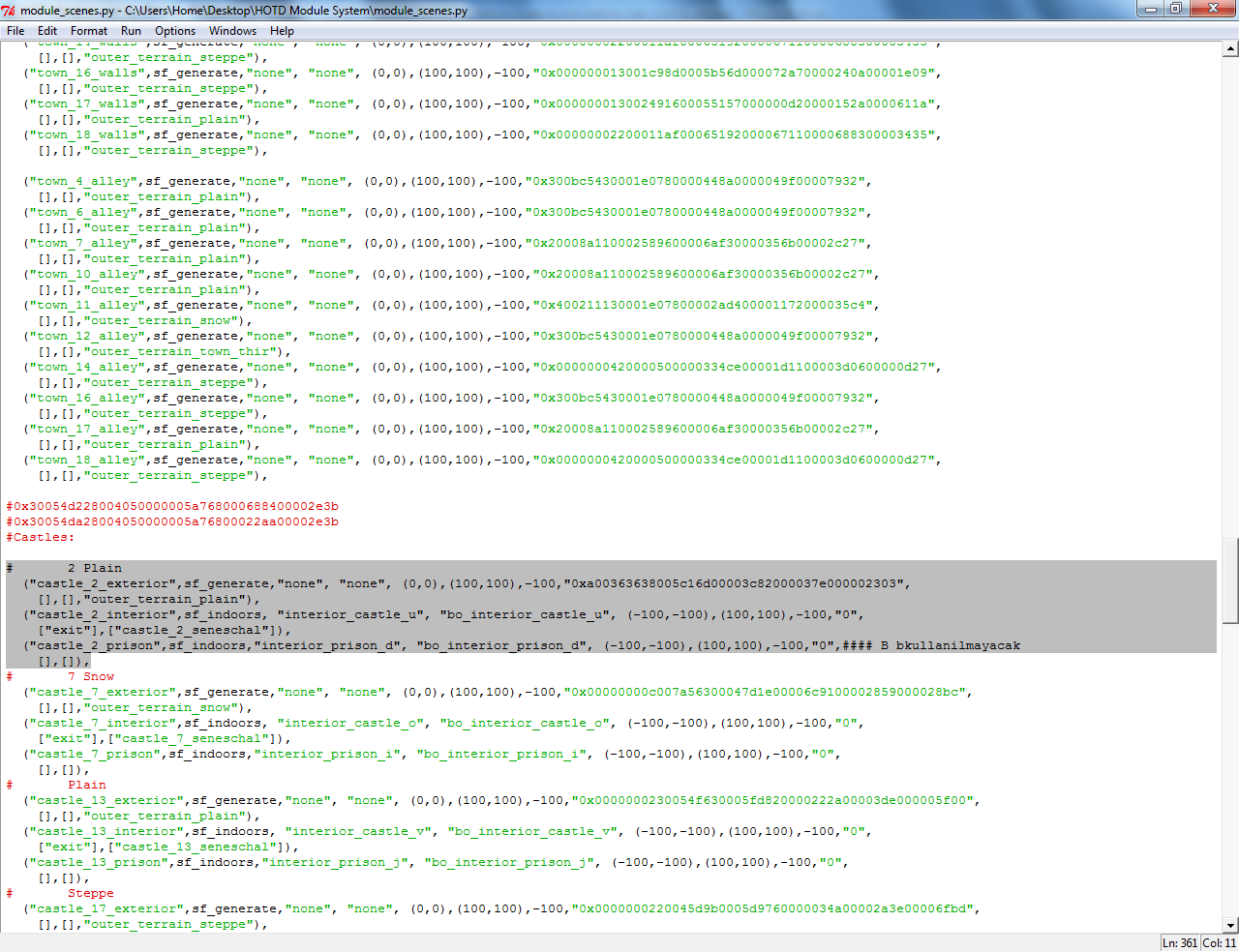Screen dimensions: 1239x952
Task: Open the Format menu
Action: coord(89,31)
